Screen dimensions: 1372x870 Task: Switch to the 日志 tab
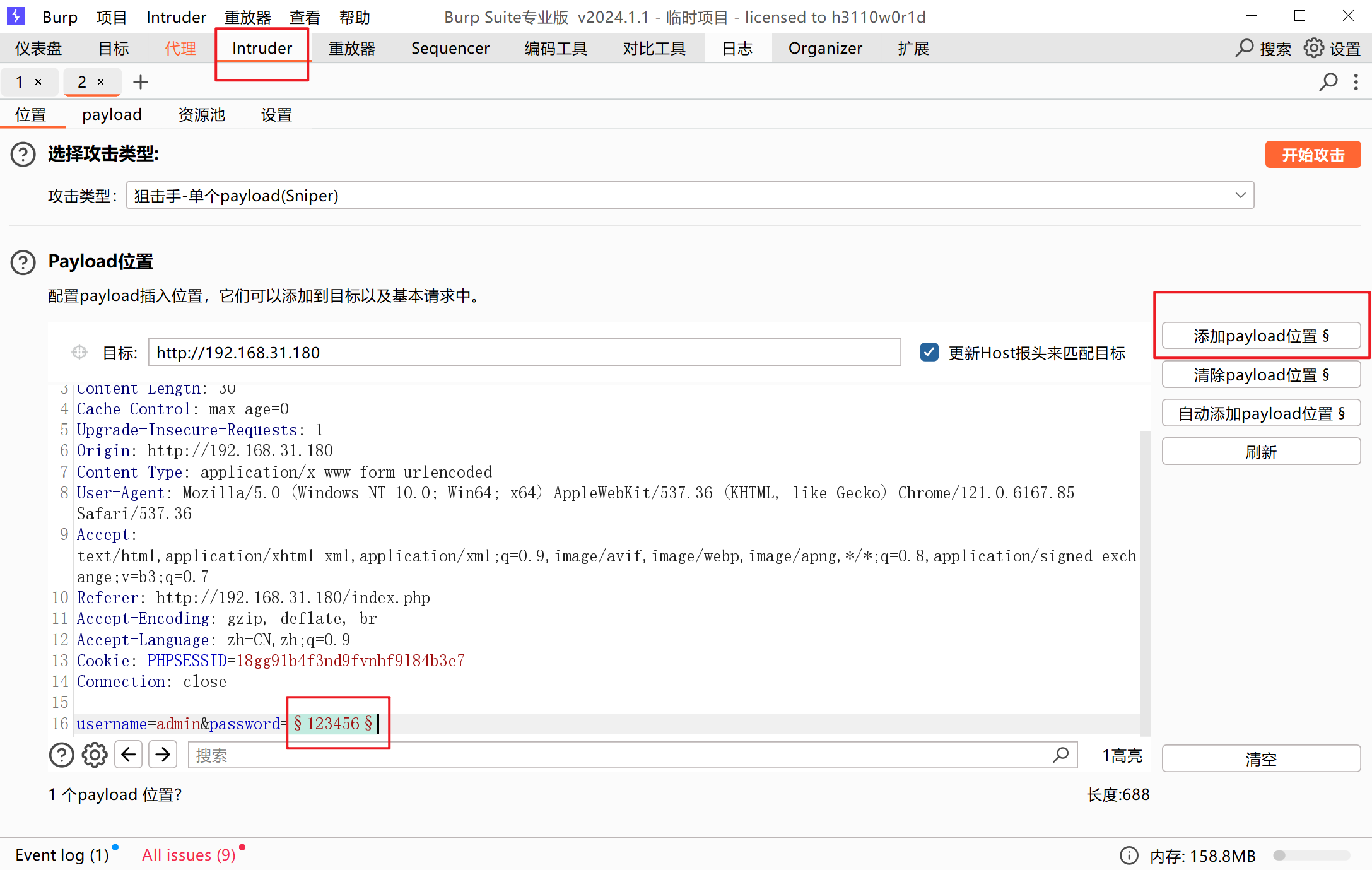[x=737, y=49]
